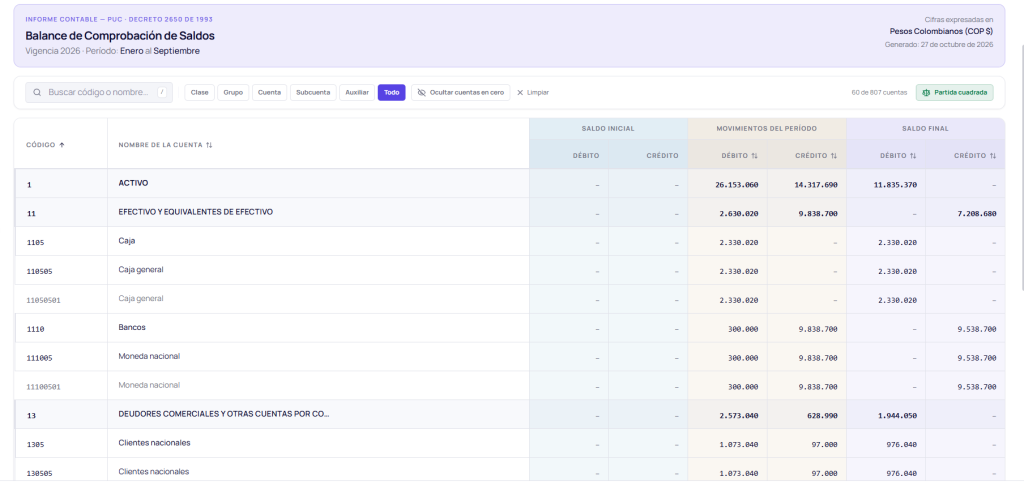
Task: Sort Movimientos Crédito column arrows
Action: 833,156
